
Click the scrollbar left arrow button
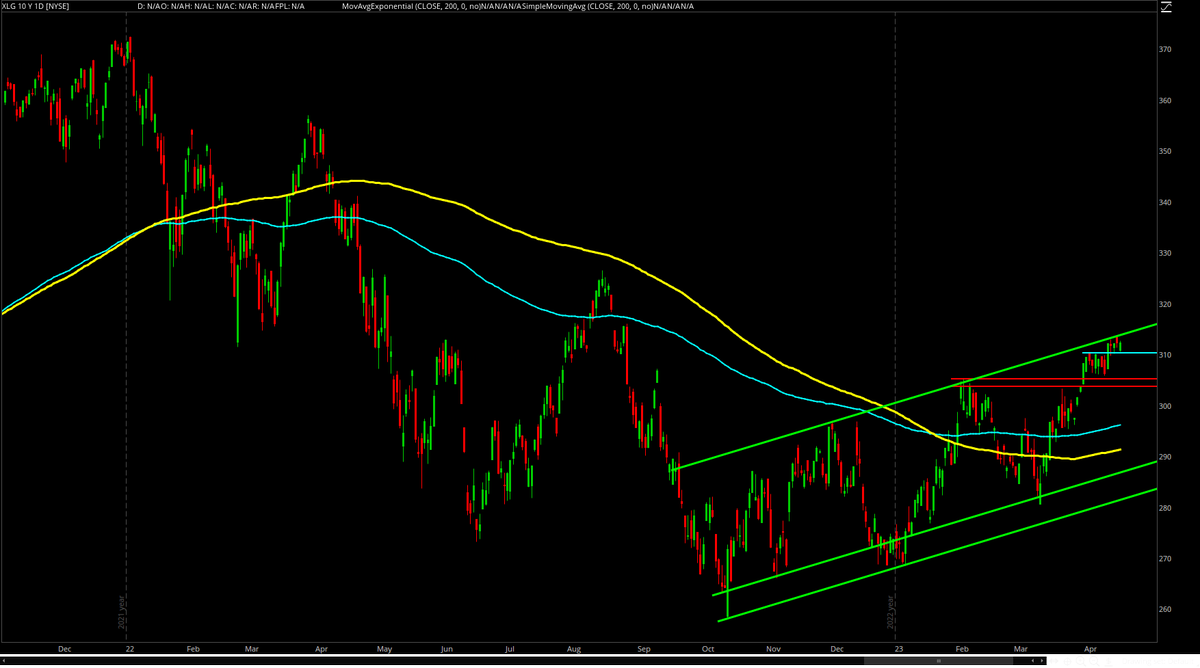coord(4,661)
